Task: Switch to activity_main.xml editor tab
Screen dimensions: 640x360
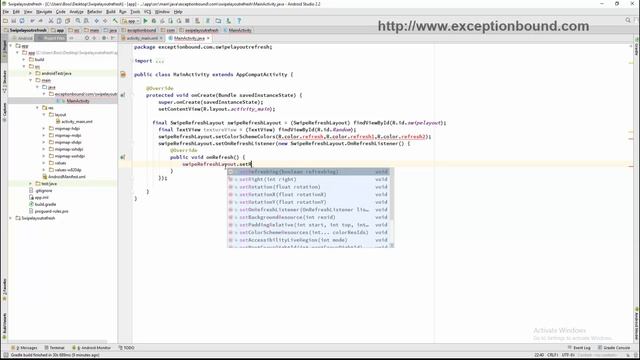Action: [x=142, y=38]
